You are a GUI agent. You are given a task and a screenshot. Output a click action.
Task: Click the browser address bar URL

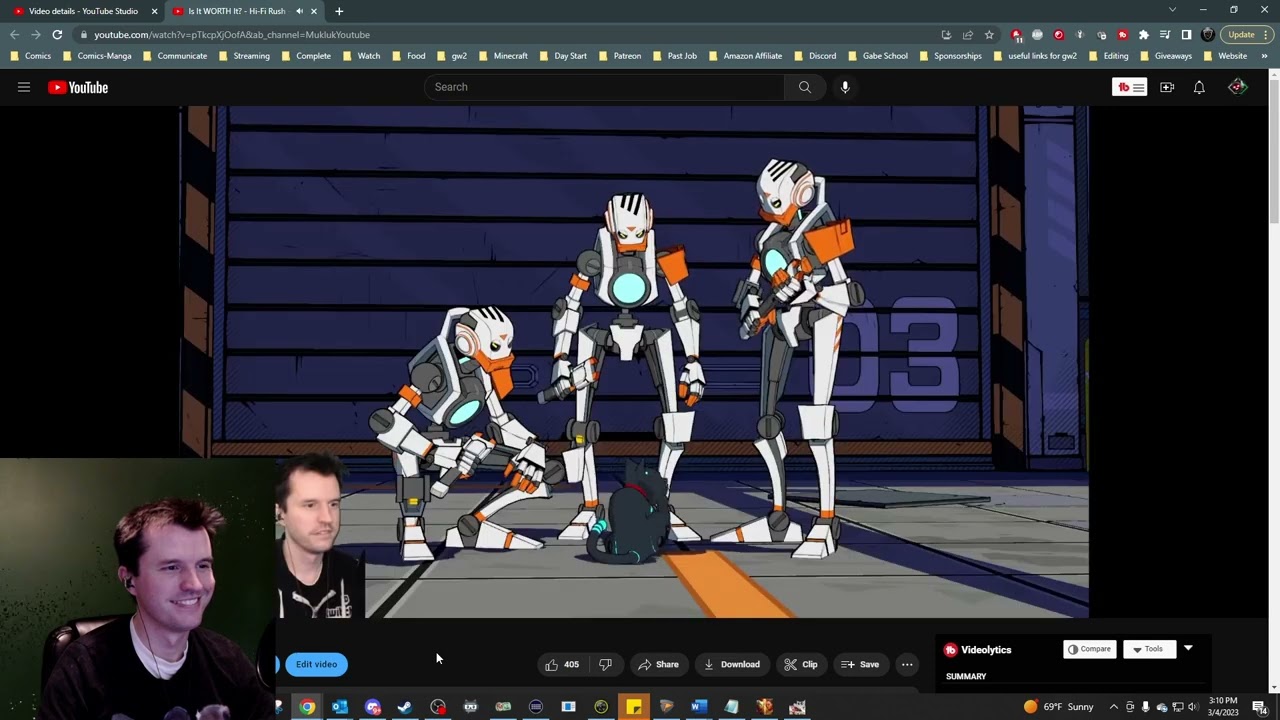[232, 35]
